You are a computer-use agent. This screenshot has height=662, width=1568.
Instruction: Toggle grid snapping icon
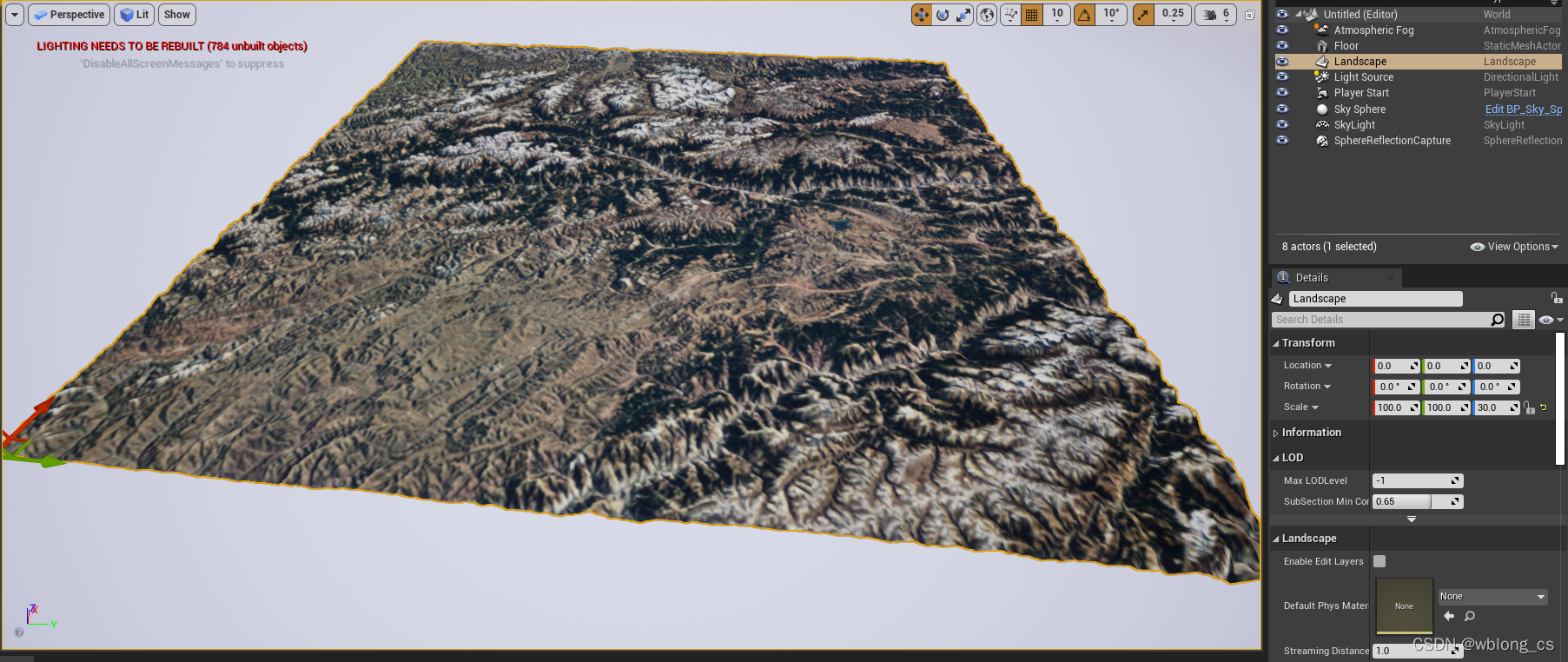click(x=1031, y=15)
